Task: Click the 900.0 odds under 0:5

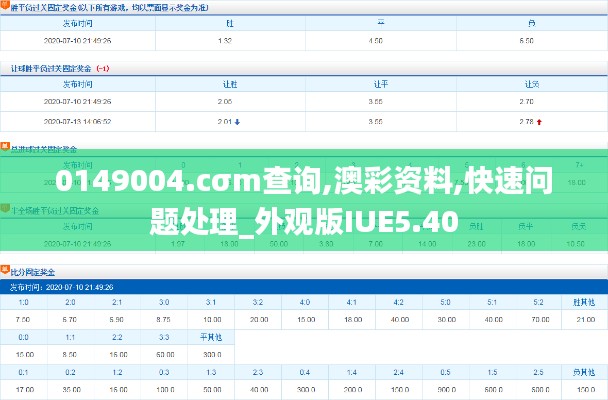Action: [447, 390]
